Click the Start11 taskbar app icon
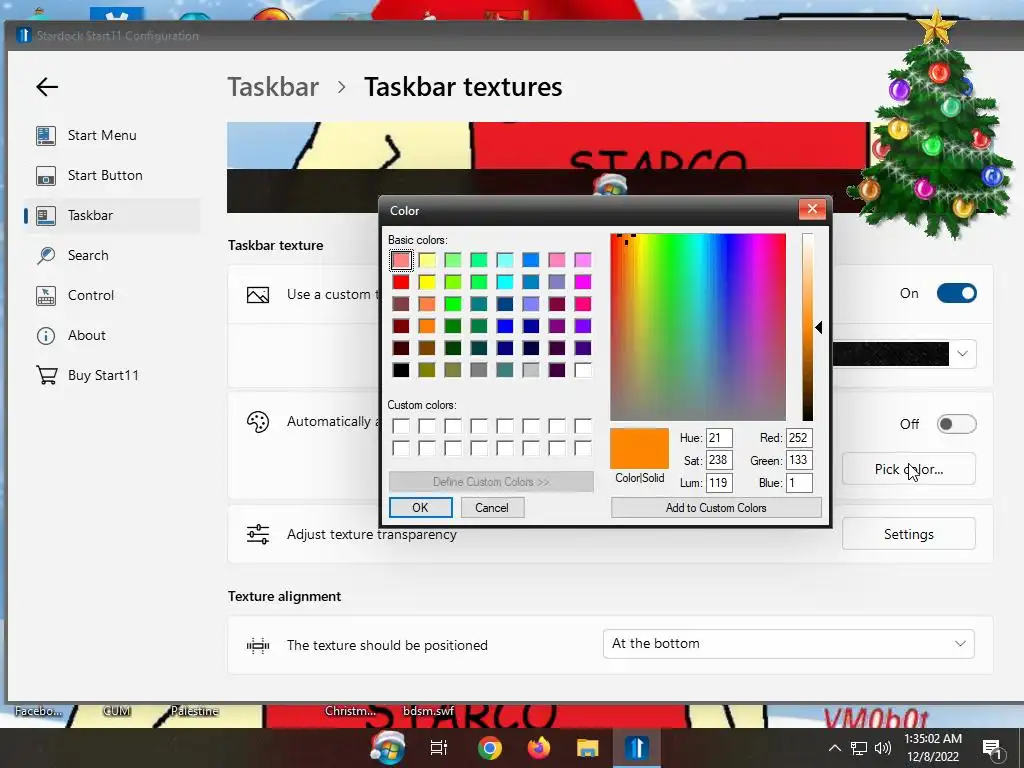 click(636, 748)
